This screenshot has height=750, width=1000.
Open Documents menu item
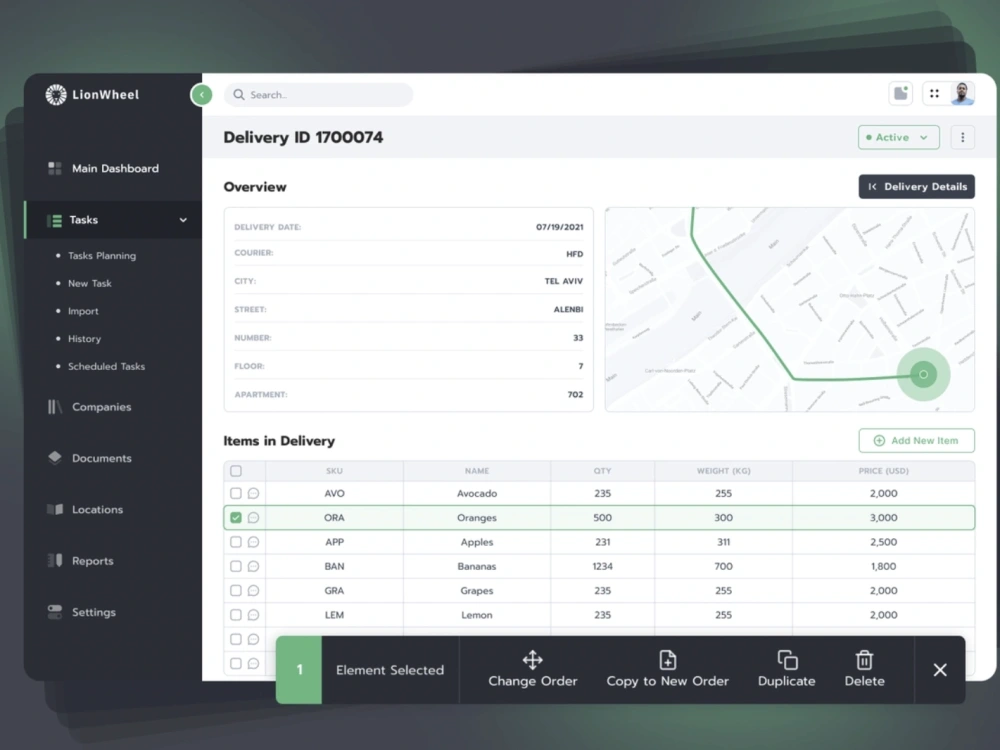click(x=101, y=458)
